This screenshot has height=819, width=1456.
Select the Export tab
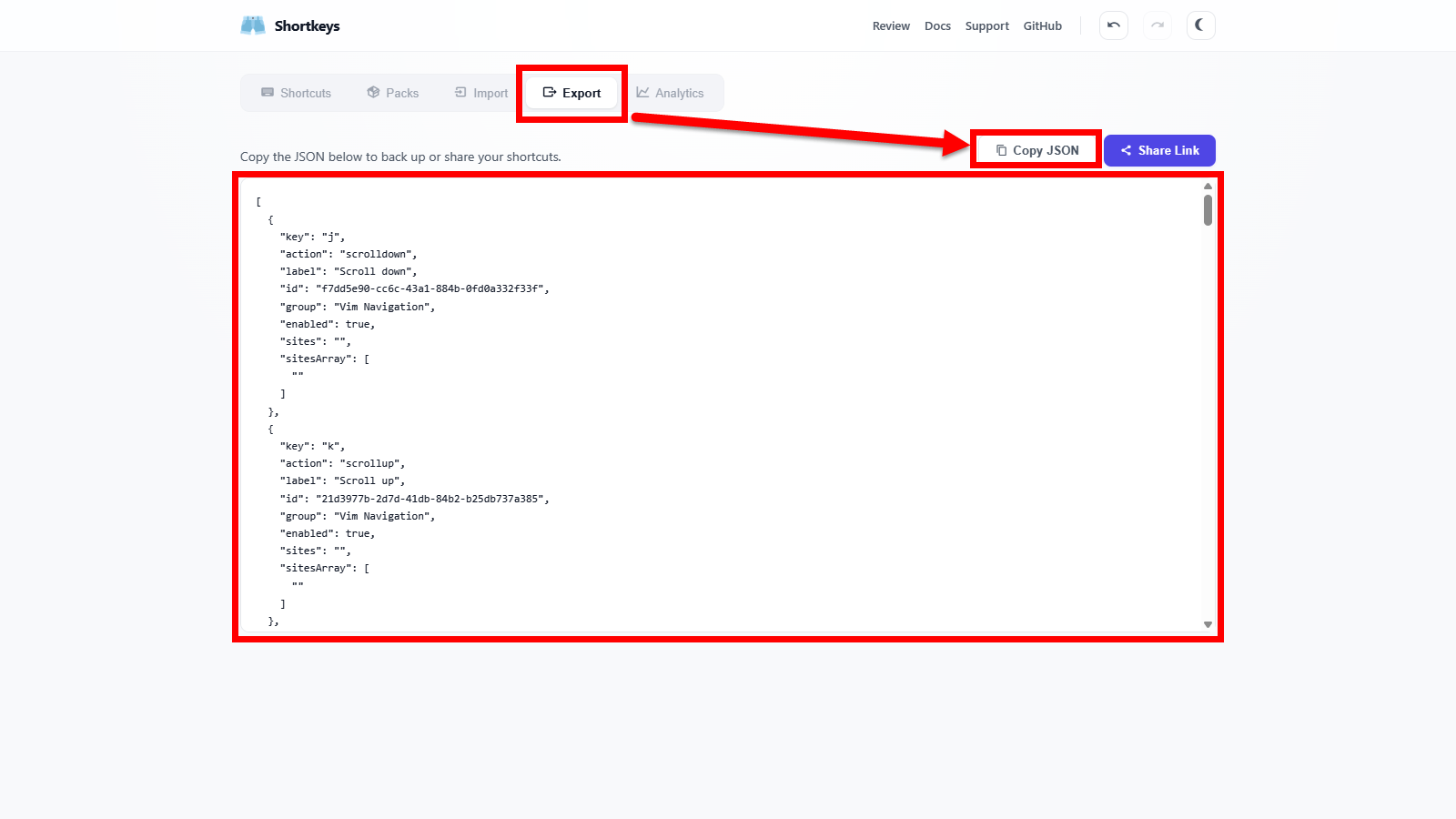tap(571, 93)
